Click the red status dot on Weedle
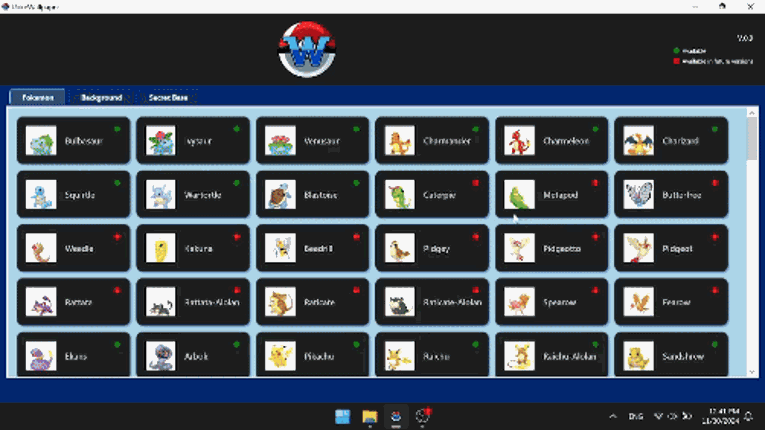This screenshot has height=430, width=765. [x=117, y=237]
